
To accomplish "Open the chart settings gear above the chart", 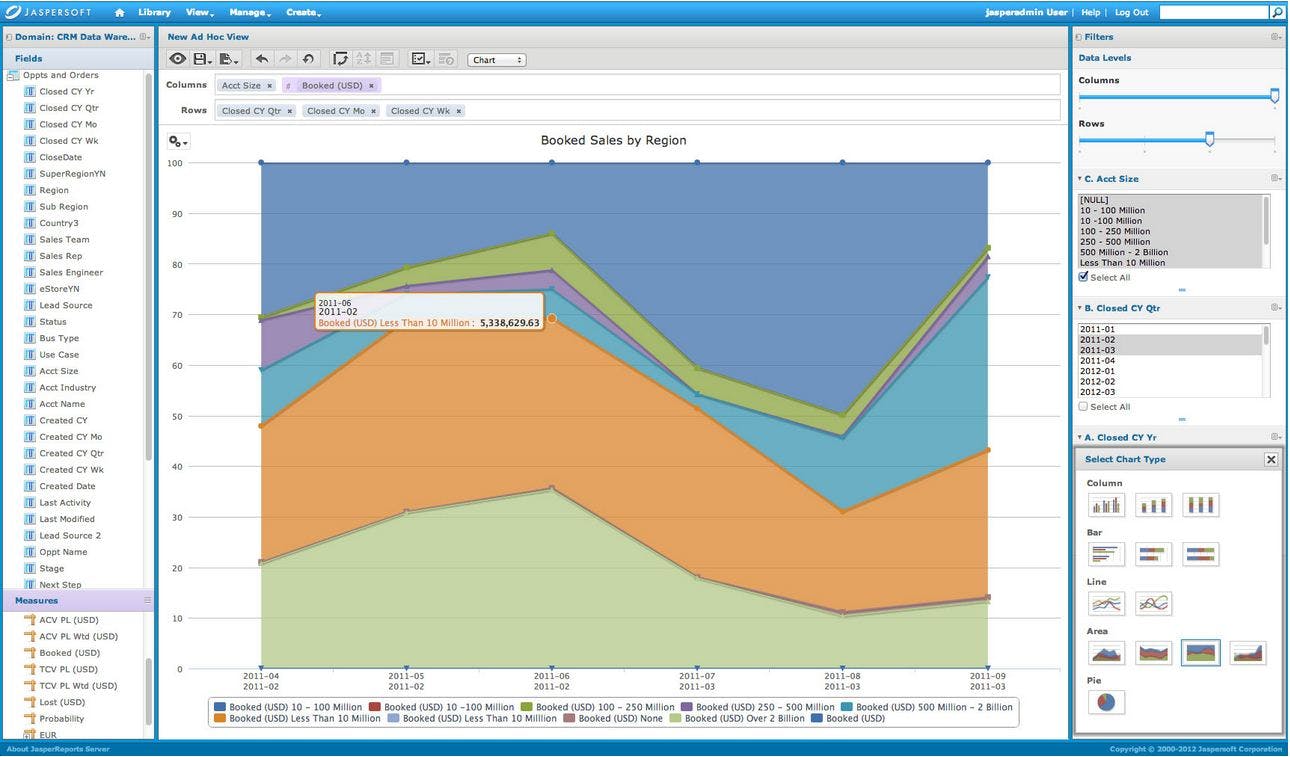I will coord(176,141).
